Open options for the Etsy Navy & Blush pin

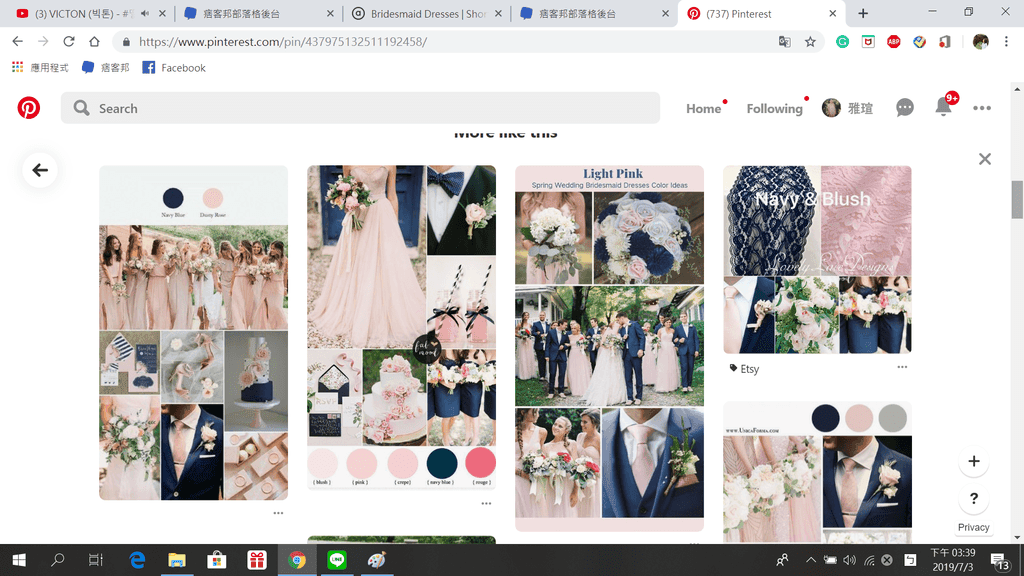tap(902, 367)
